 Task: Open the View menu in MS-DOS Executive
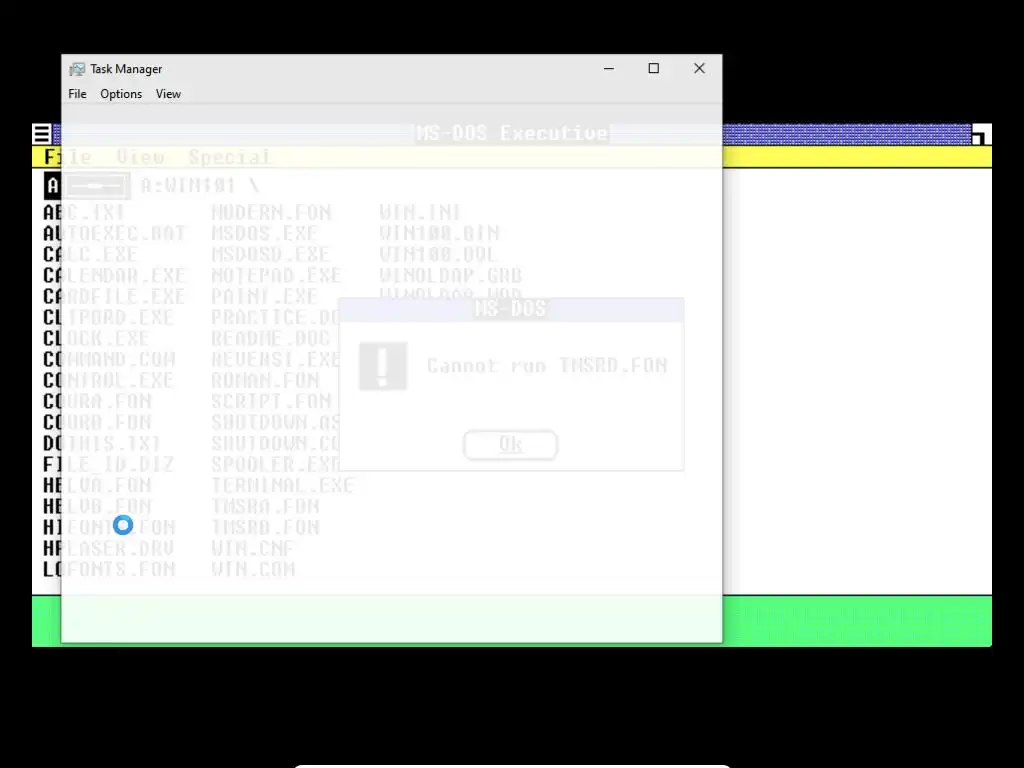140,157
